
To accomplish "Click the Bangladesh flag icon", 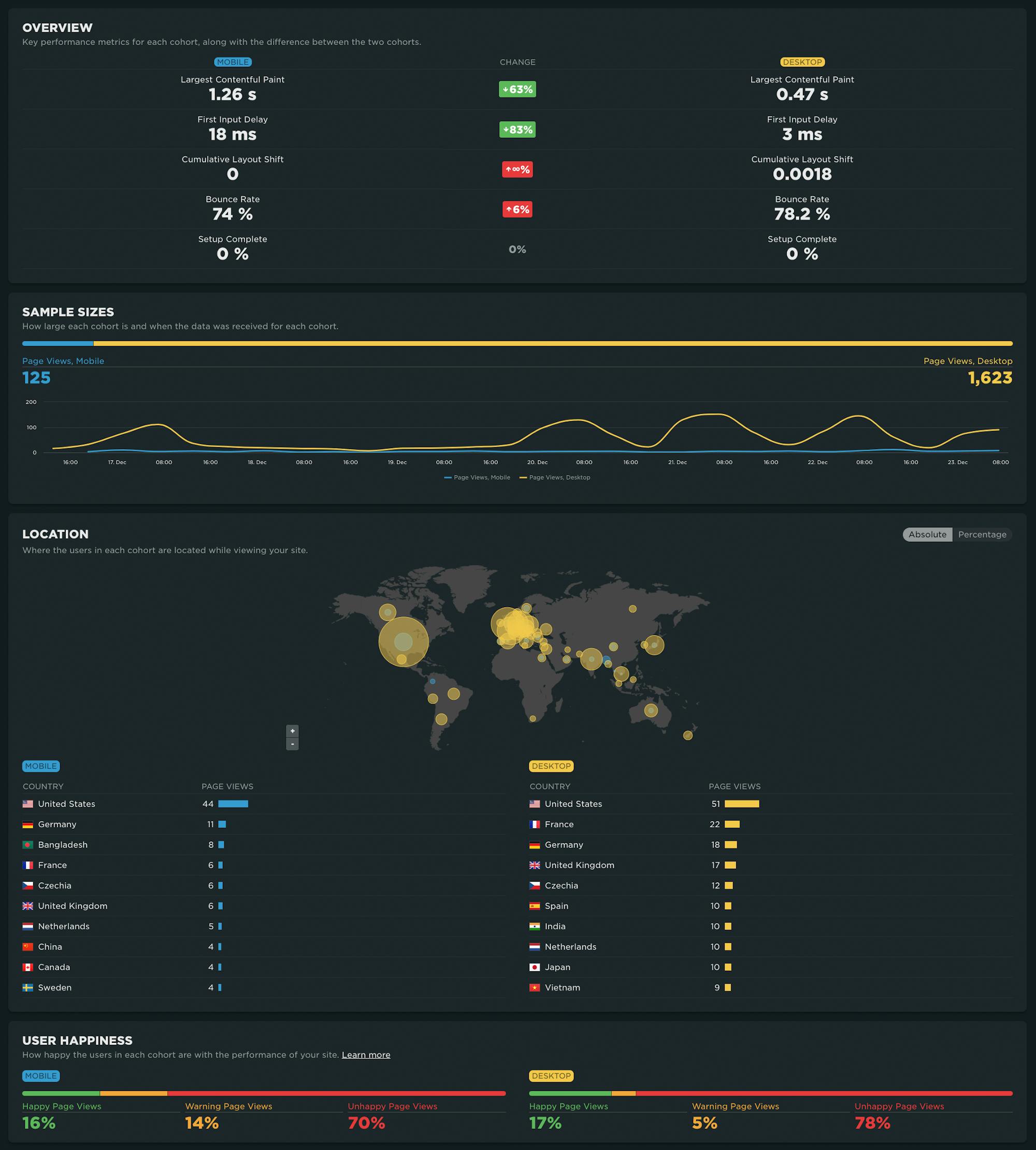I will click(x=28, y=845).
